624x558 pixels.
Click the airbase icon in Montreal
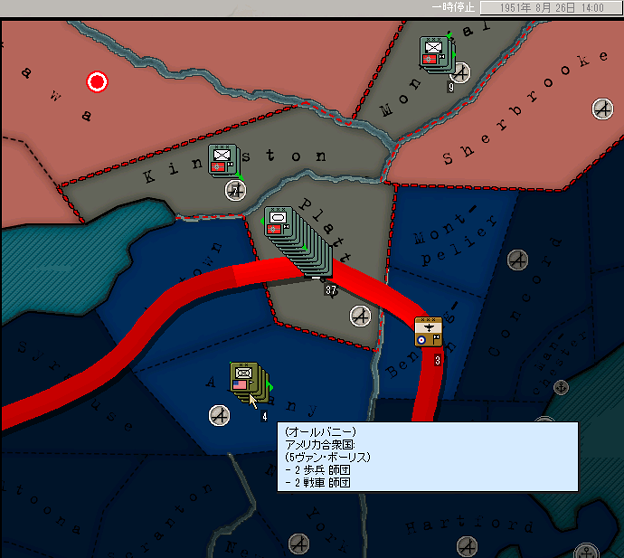click(460, 73)
